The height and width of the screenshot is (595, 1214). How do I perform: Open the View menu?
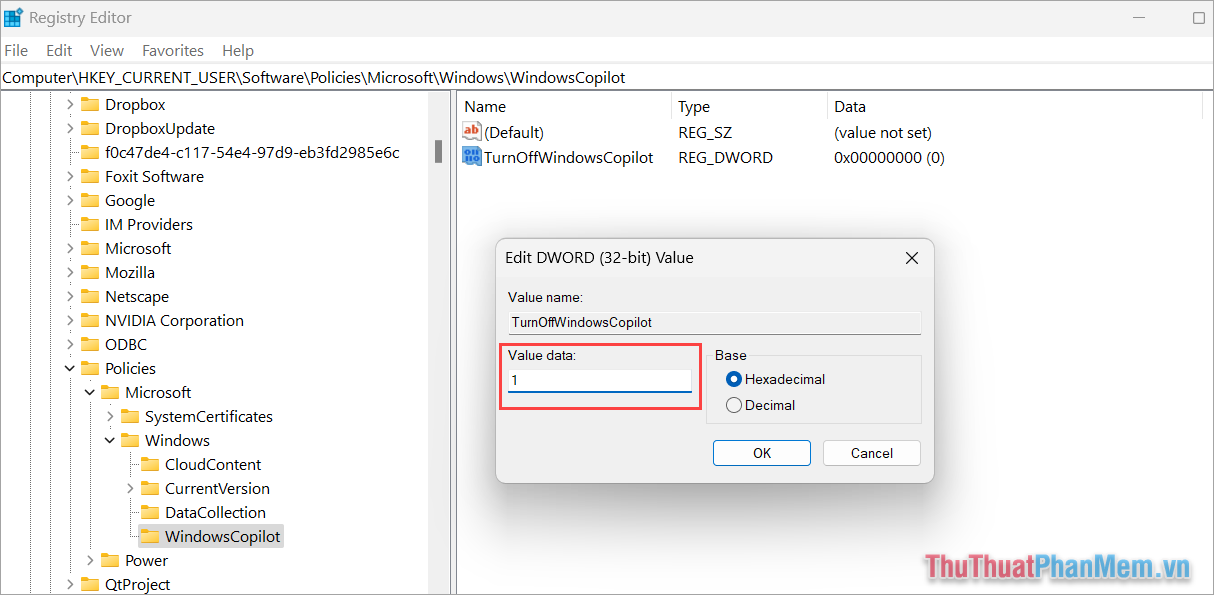pyautogui.click(x=106, y=50)
